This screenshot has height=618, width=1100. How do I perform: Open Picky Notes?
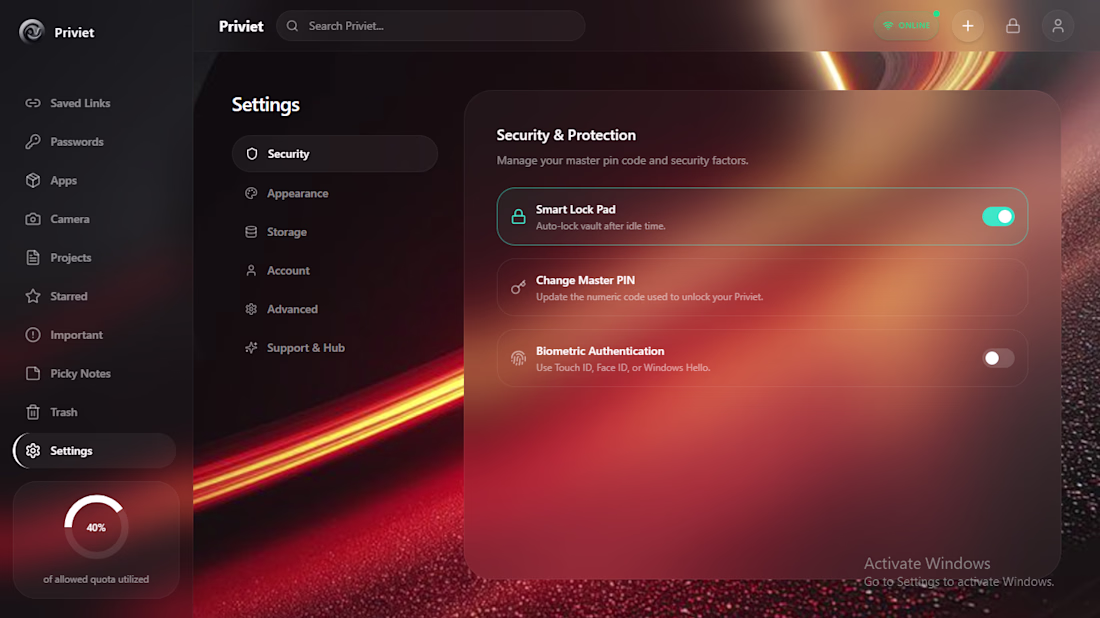pos(94,373)
